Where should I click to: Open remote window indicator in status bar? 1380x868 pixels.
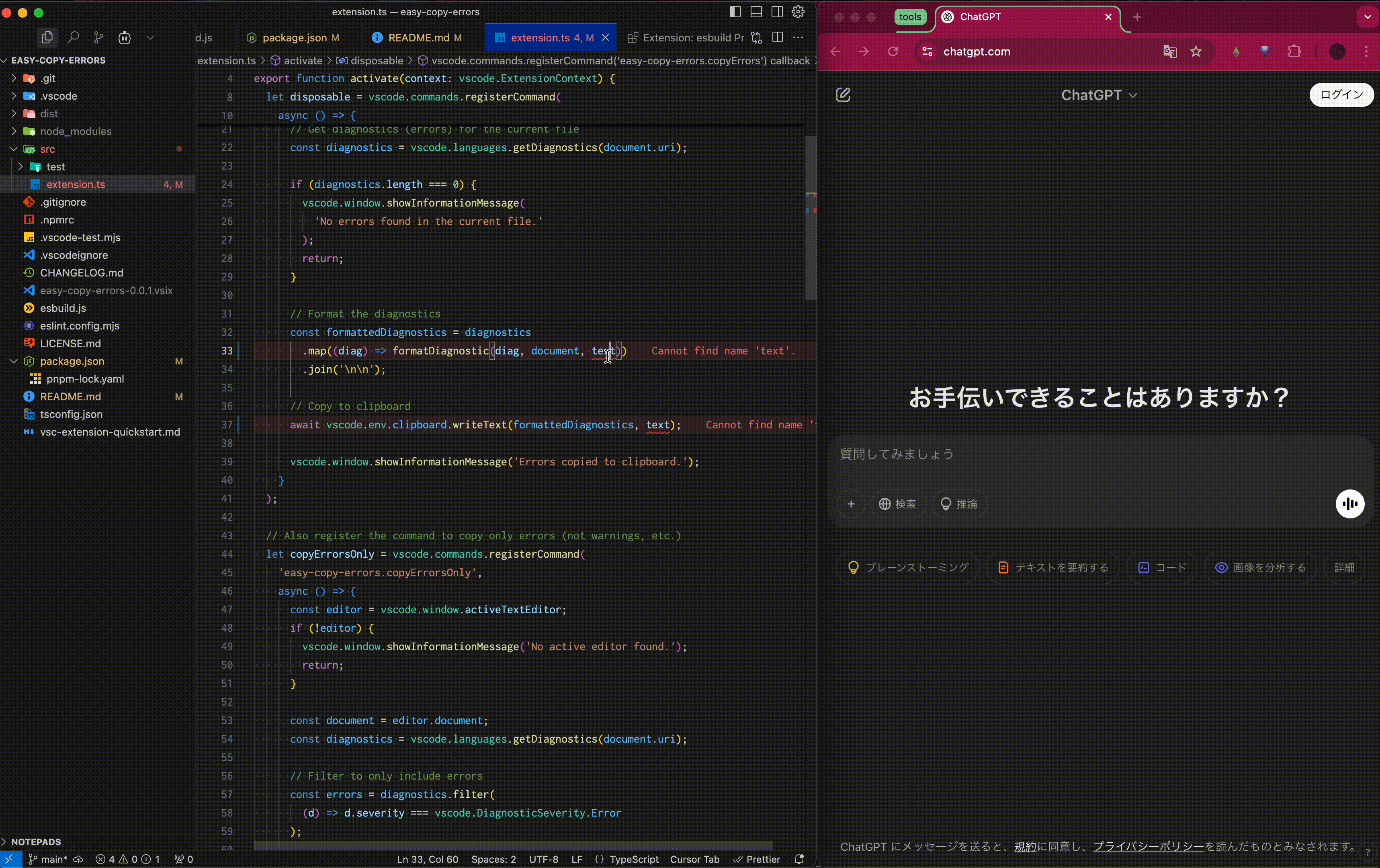10,859
